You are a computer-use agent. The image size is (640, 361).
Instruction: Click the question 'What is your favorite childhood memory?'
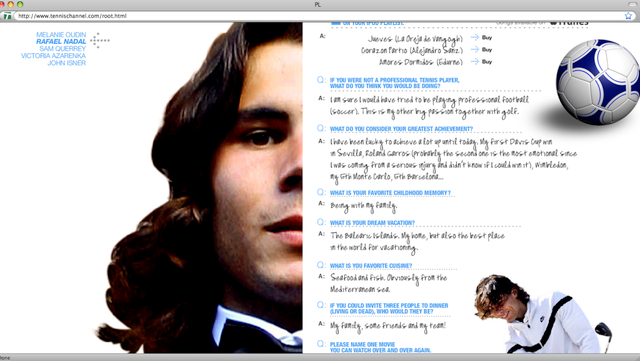point(390,193)
